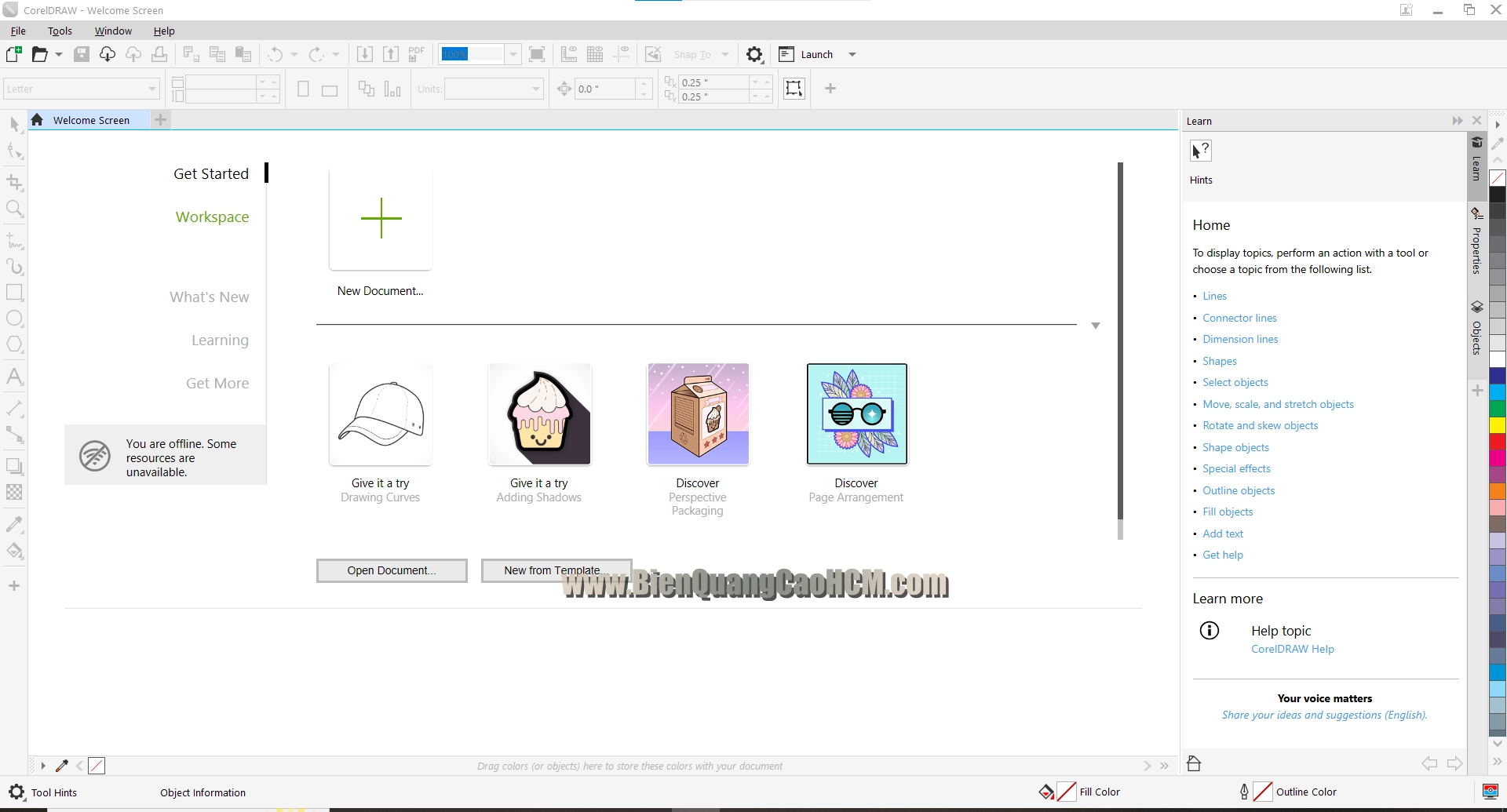Open the Launch dropdown arrow
The image size is (1507, 812).
[852, 54]
